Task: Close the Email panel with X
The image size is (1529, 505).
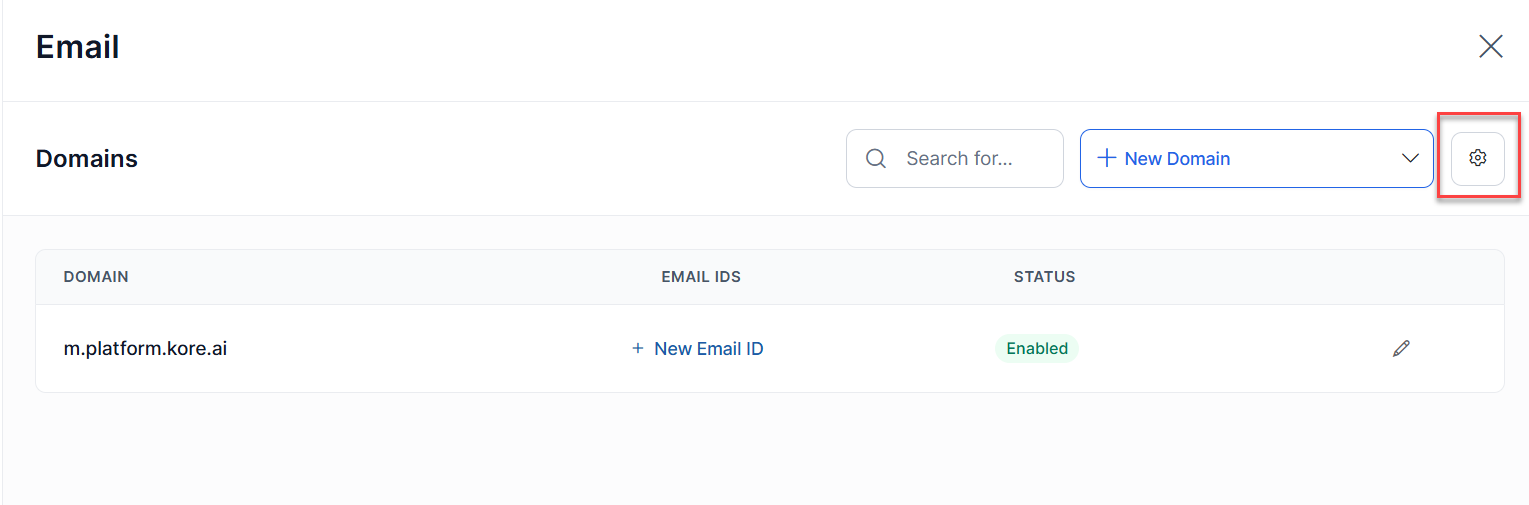Action: (x=1490, y=46)
